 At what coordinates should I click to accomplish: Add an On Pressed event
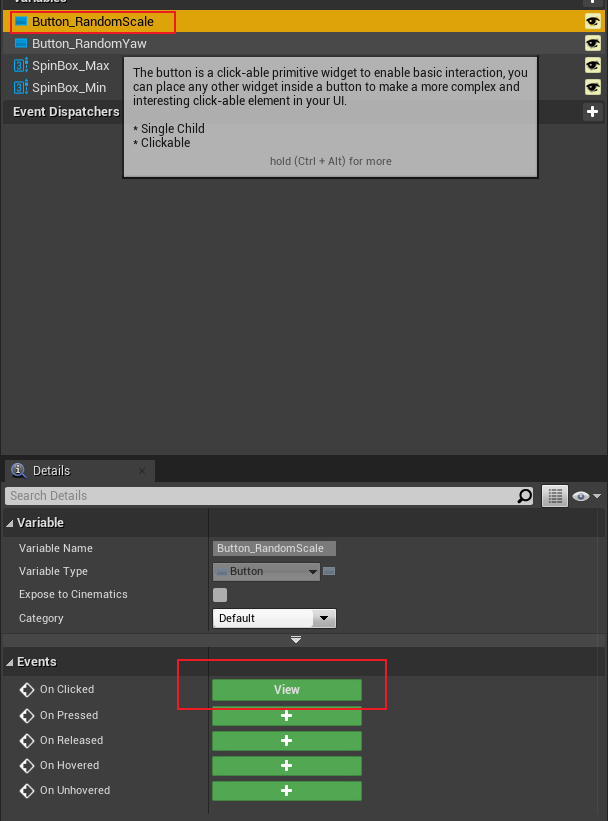[286, 716]
